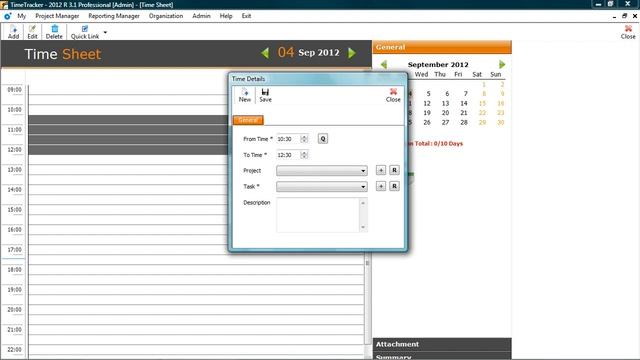The width and height of the screenshot is (640, 360).
Task: Show previous month in calendar
Action: pos(384,64)
